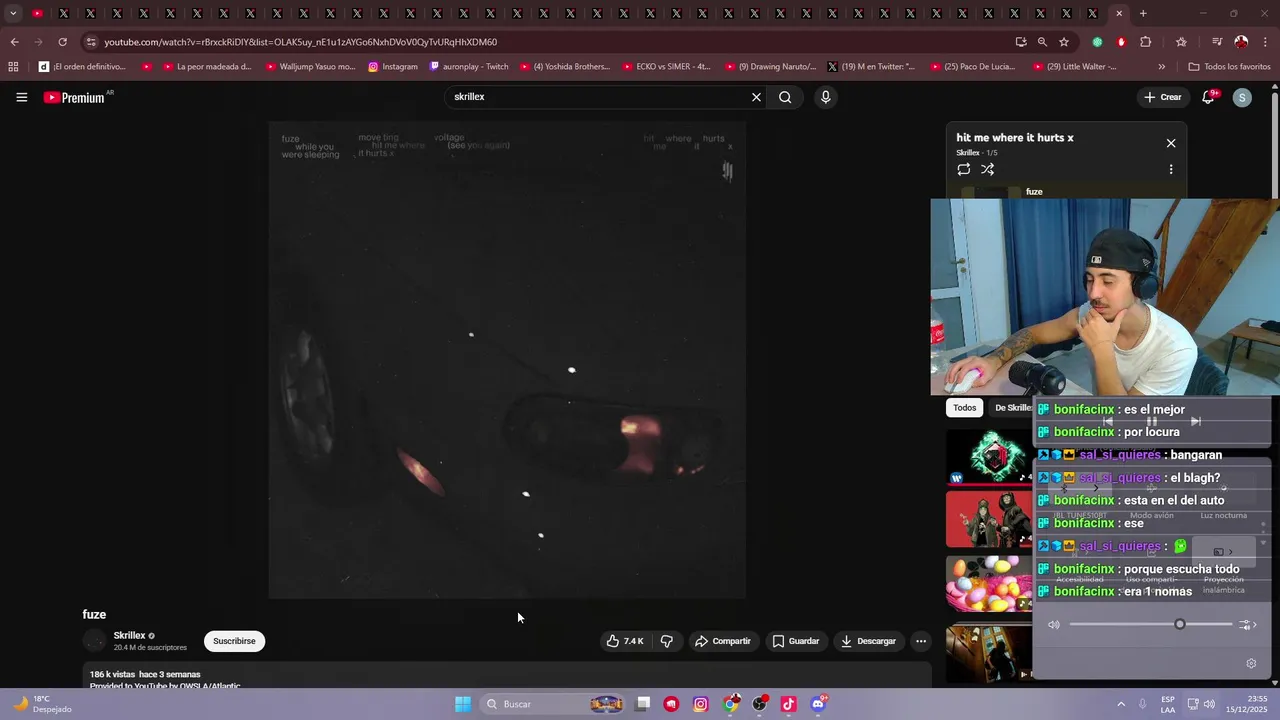Open the red hooded figures thumbnail
Screen dimensions: 1280x720
[x=989, y=519]
